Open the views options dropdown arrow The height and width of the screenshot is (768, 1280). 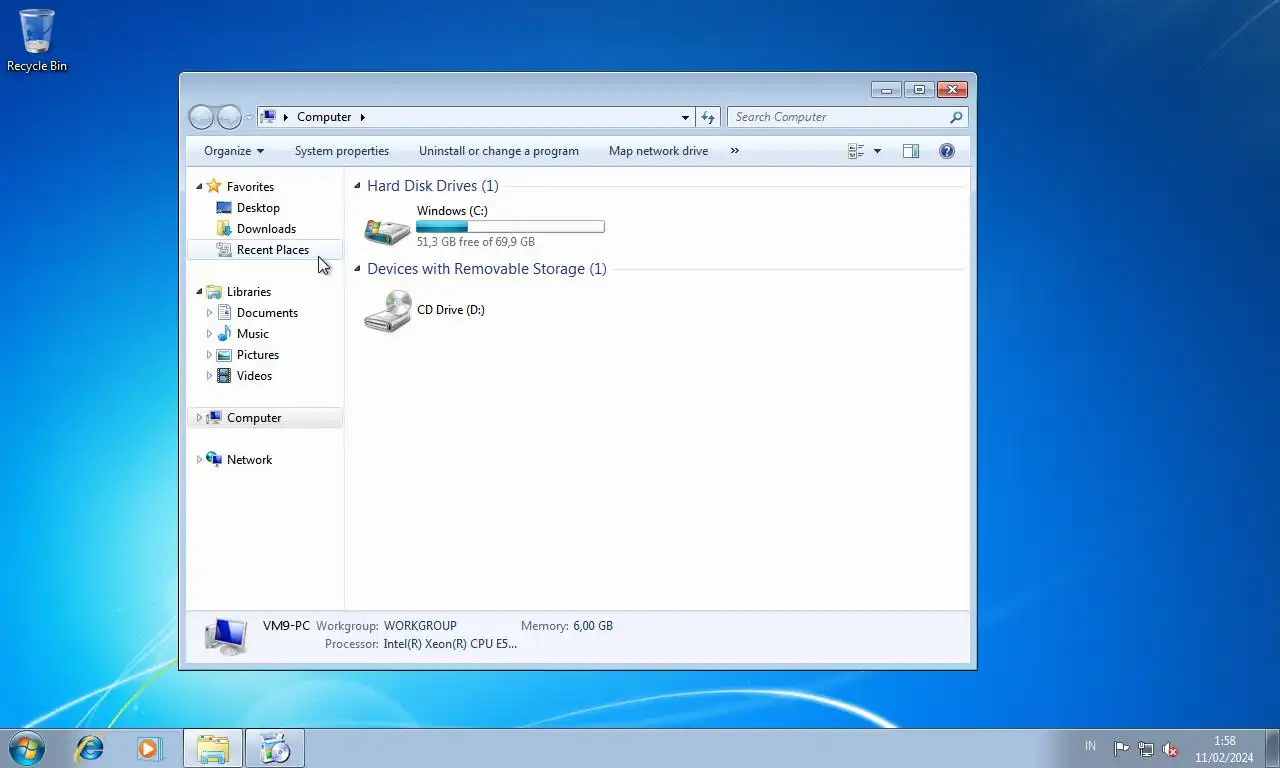tap(877, 151)
